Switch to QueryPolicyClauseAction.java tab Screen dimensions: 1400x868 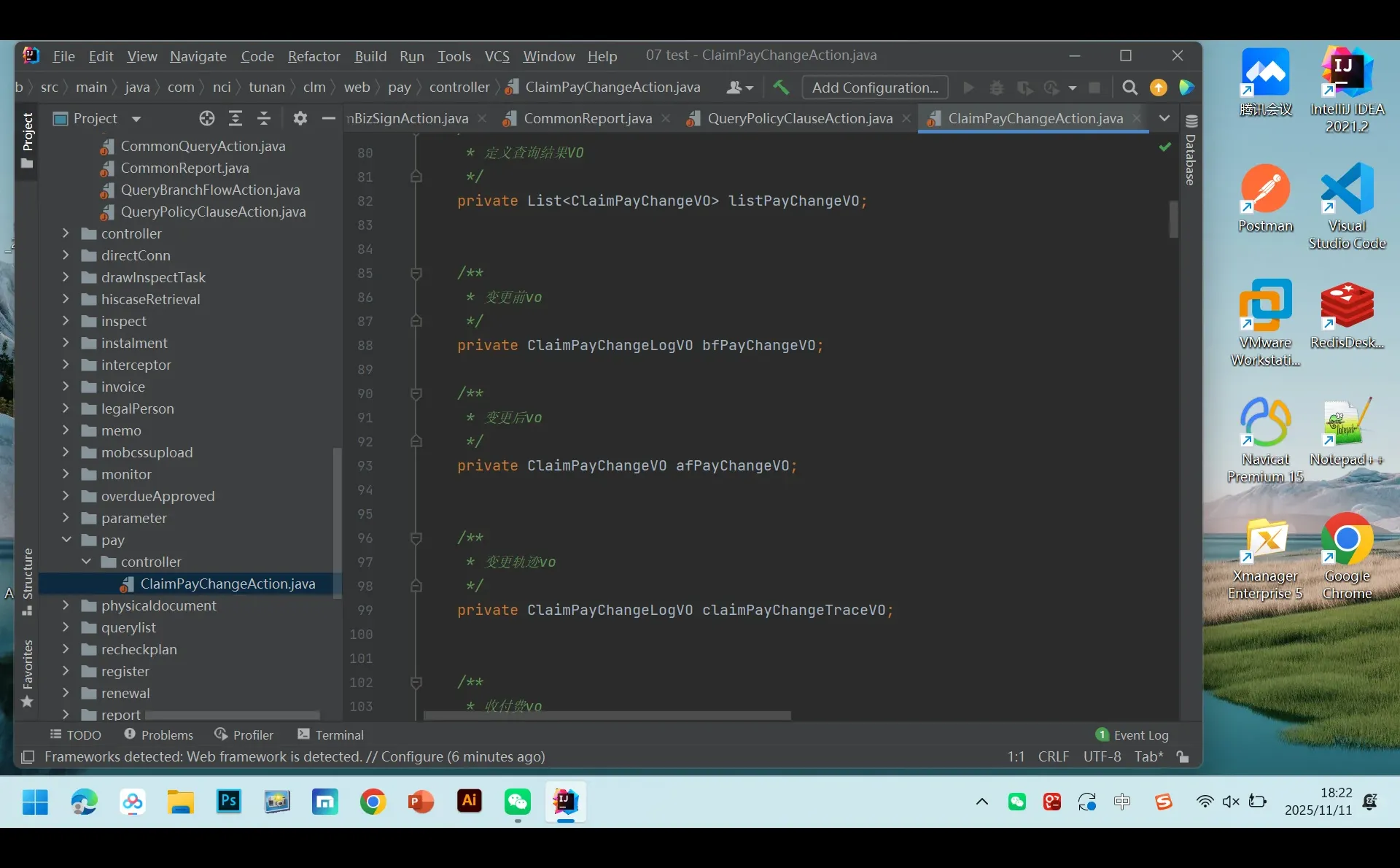tap(799, 118)
